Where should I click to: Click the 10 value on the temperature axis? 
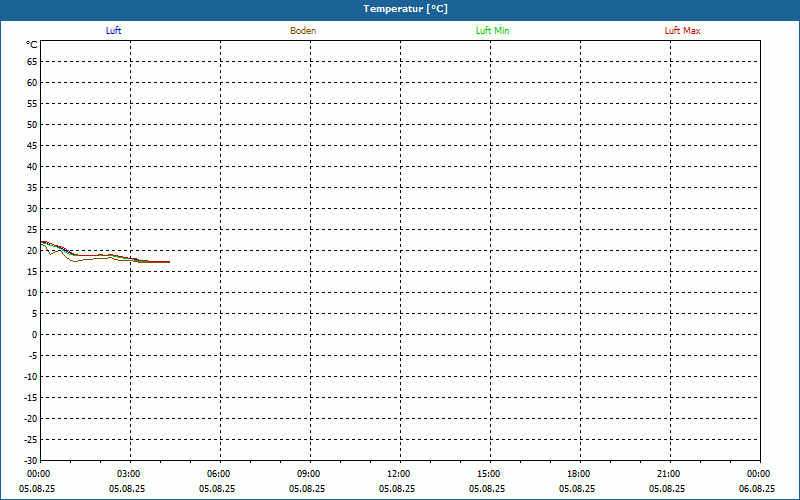32,292
